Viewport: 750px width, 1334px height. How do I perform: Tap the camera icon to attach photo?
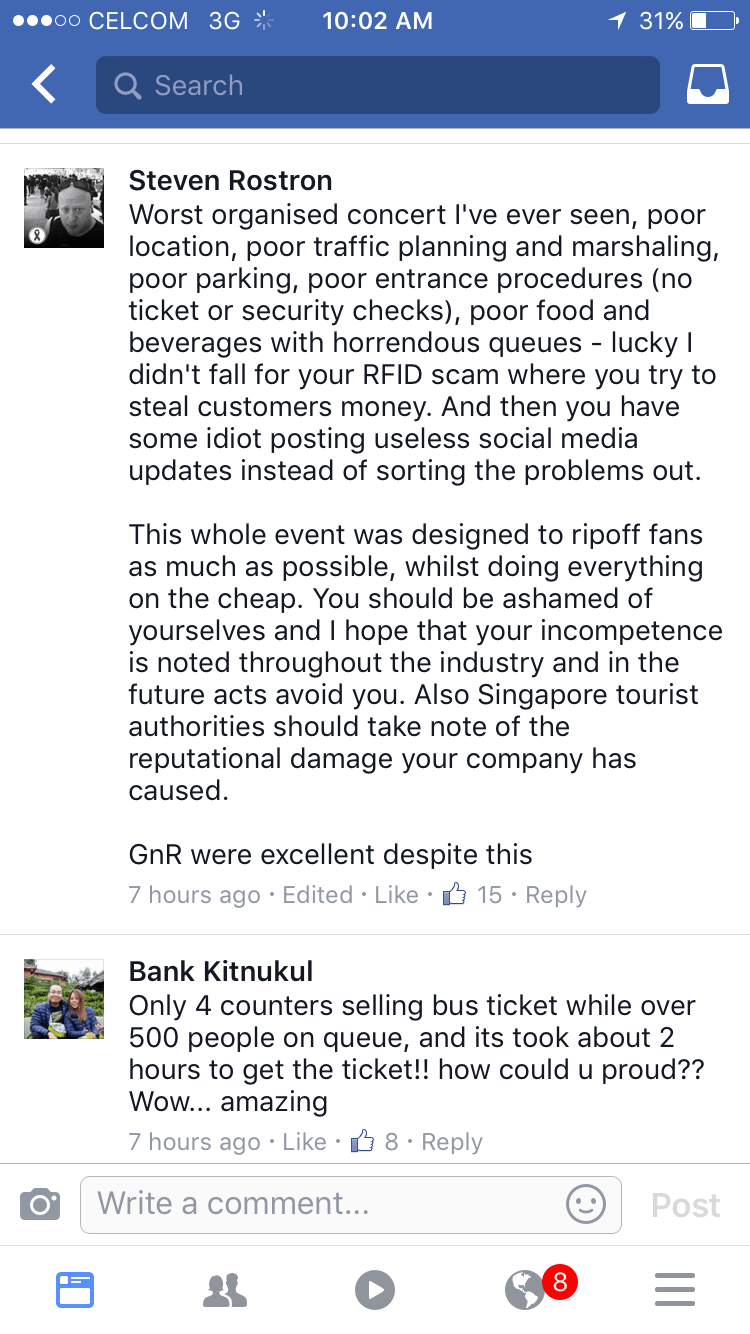[40, 1204]
